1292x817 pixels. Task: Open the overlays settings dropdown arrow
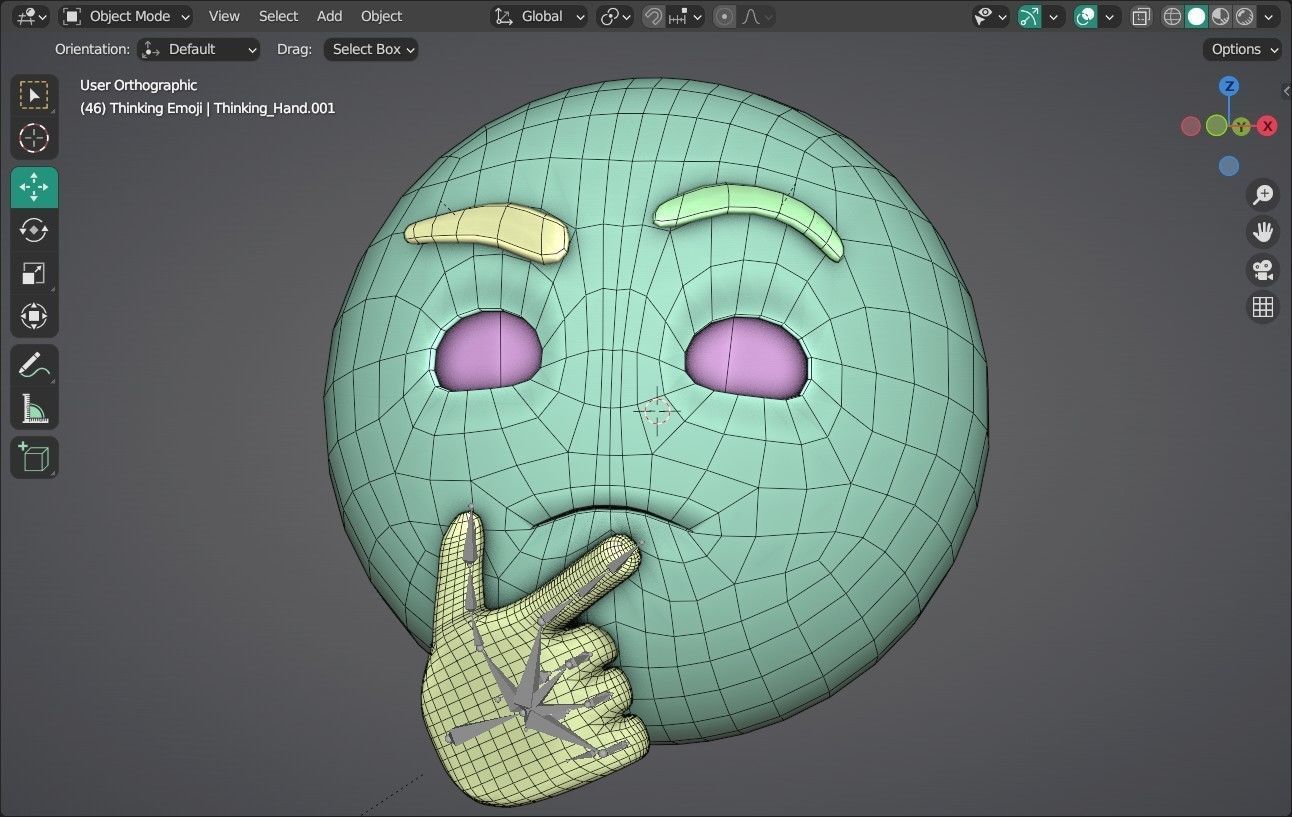click(x=1110, y=16)
